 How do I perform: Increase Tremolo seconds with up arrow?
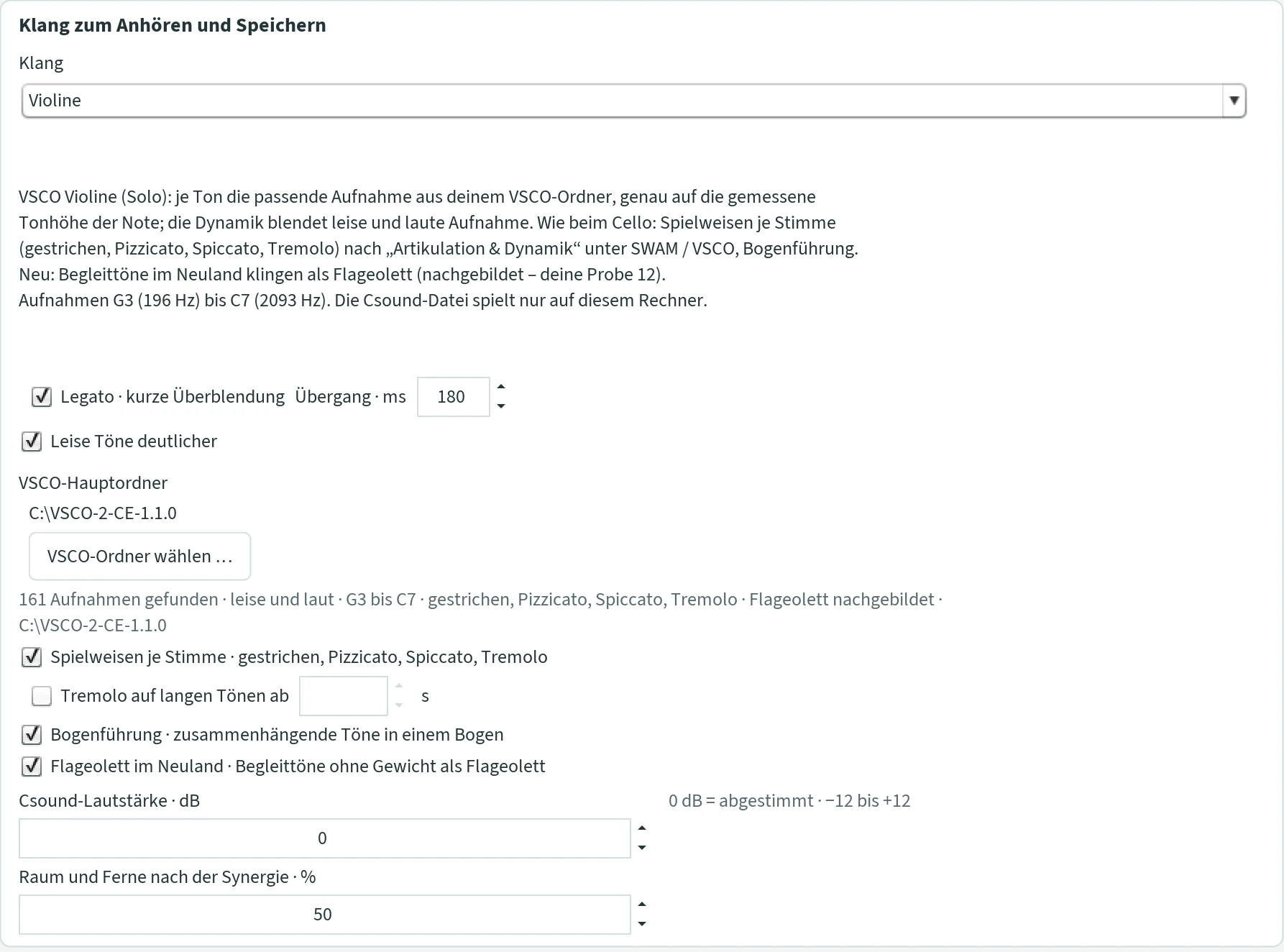coord(399,687)
